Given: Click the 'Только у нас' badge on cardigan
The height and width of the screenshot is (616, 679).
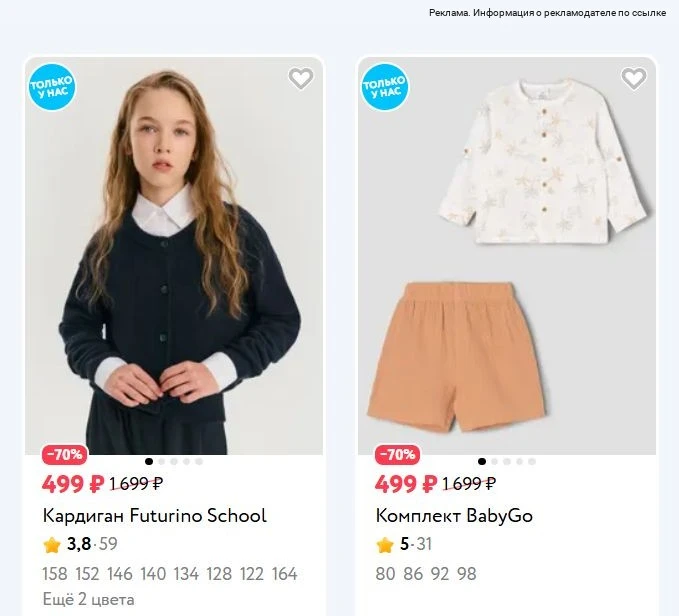Looking at the screenshot, I should pyautogui.click(x=52, y=87).
